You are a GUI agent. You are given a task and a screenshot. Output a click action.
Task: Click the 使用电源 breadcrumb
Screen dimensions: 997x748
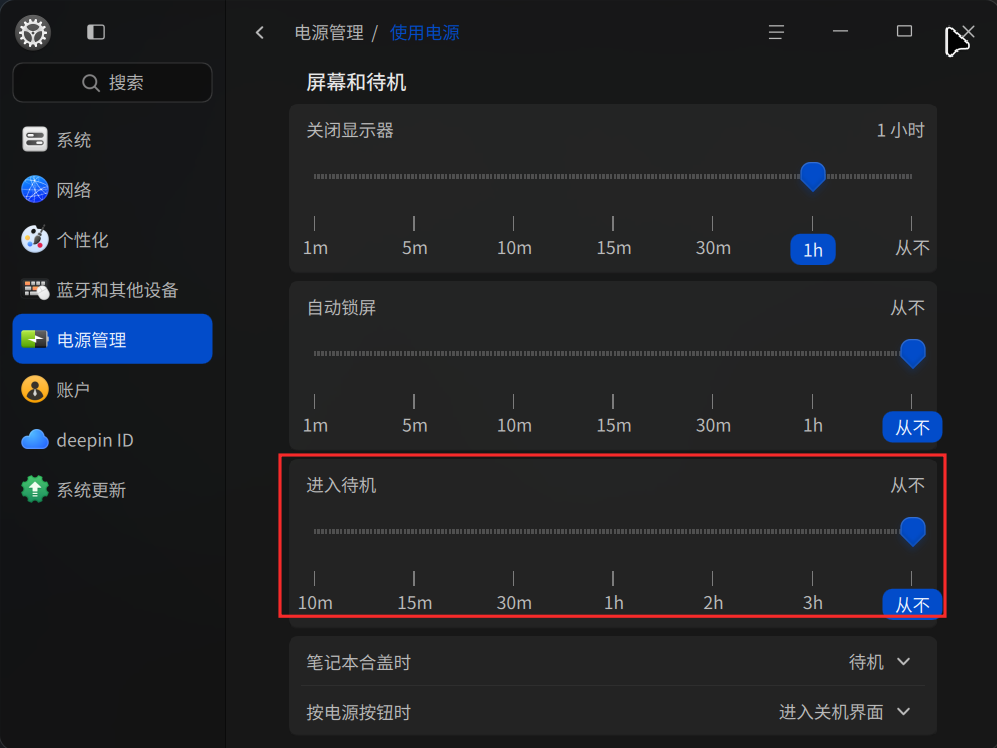coord(424,32)
